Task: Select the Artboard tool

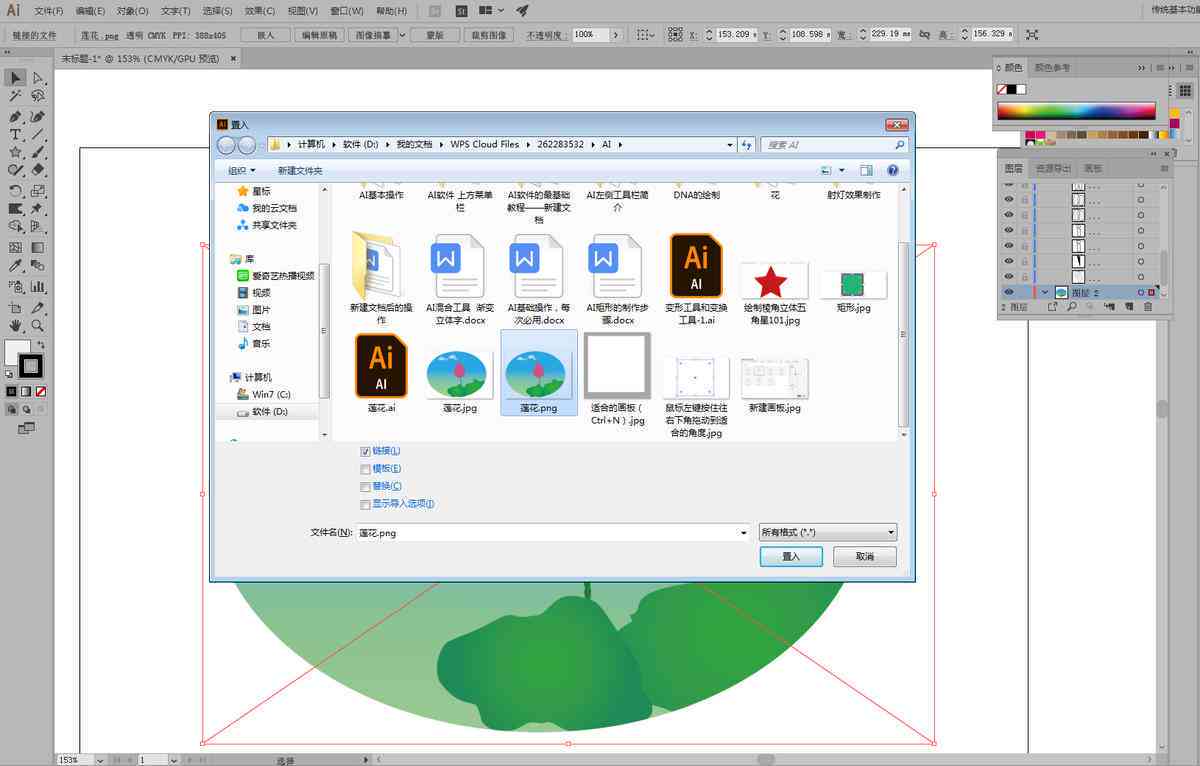Action: pos(16,307)
